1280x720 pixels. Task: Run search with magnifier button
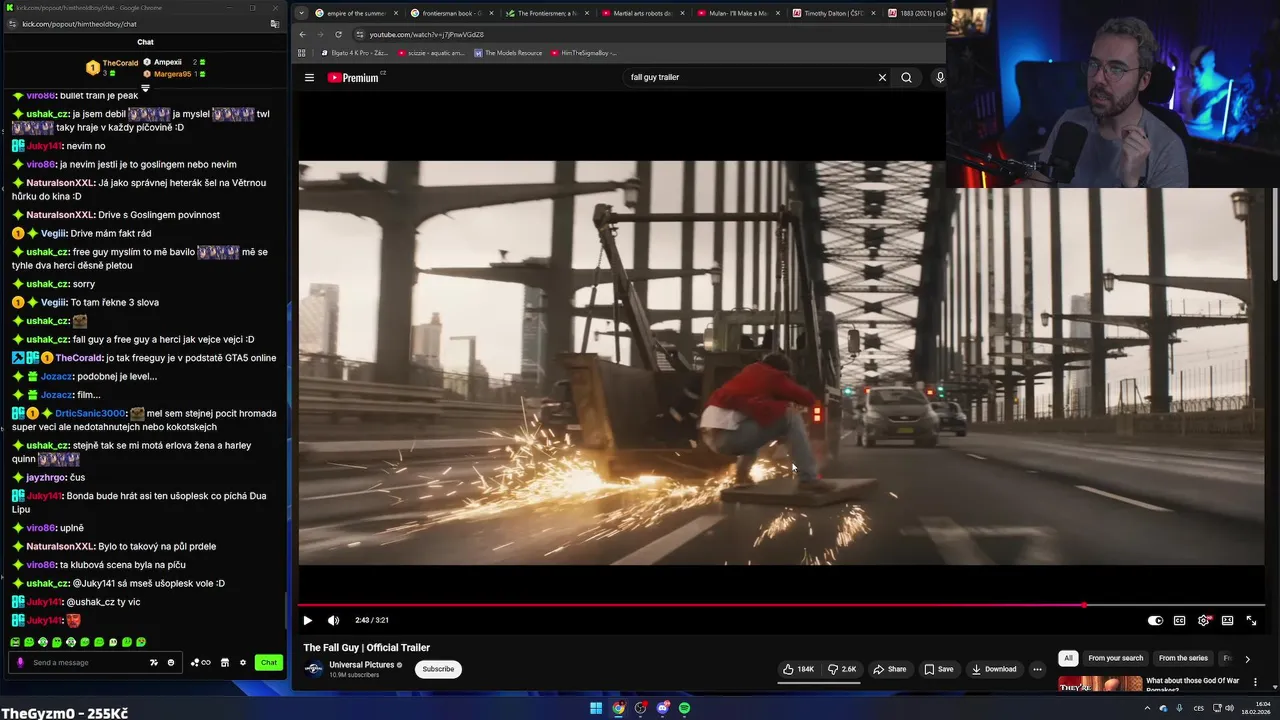pos(906,77)
